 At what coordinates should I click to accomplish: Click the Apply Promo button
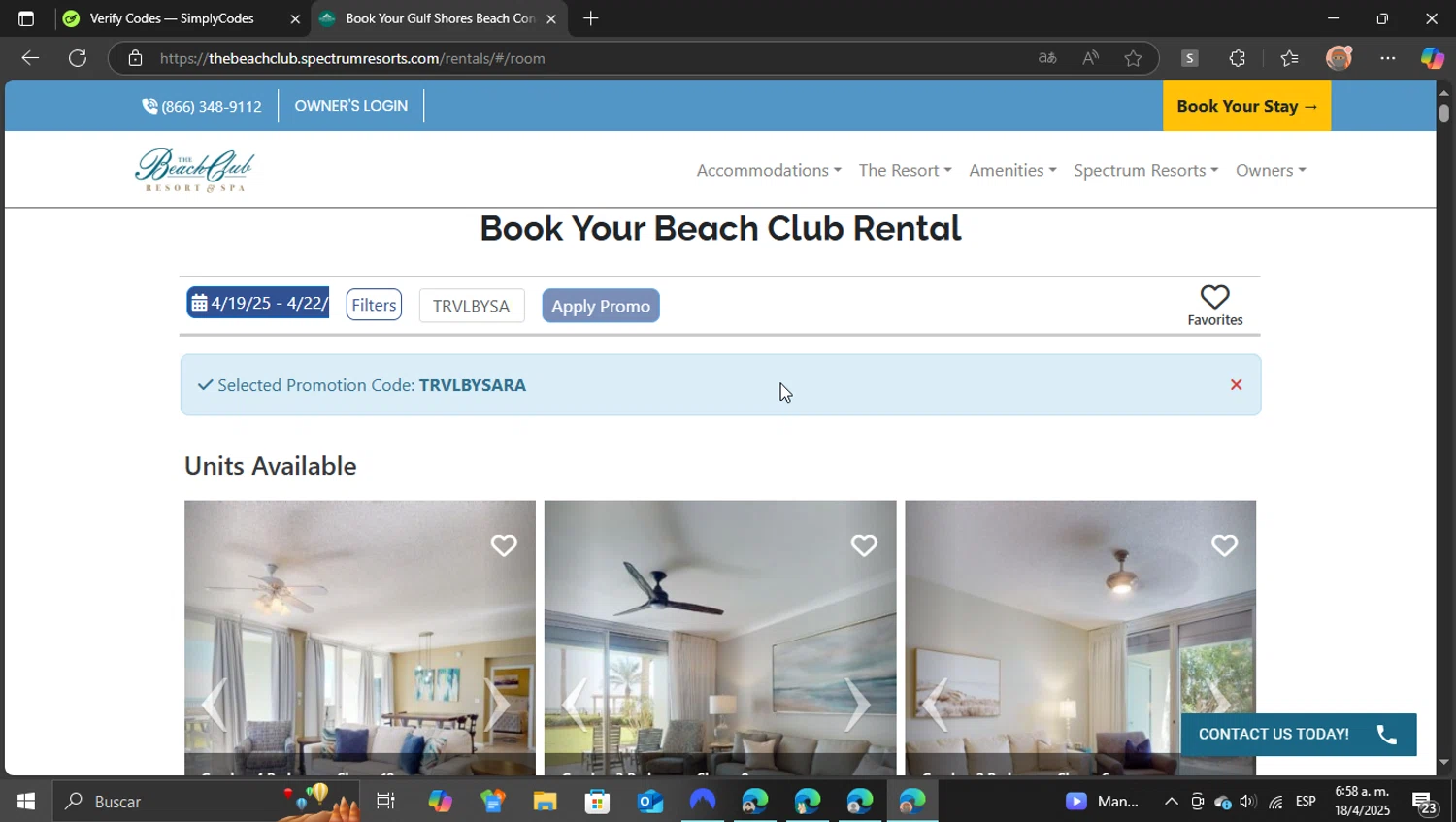pos(601,306)
